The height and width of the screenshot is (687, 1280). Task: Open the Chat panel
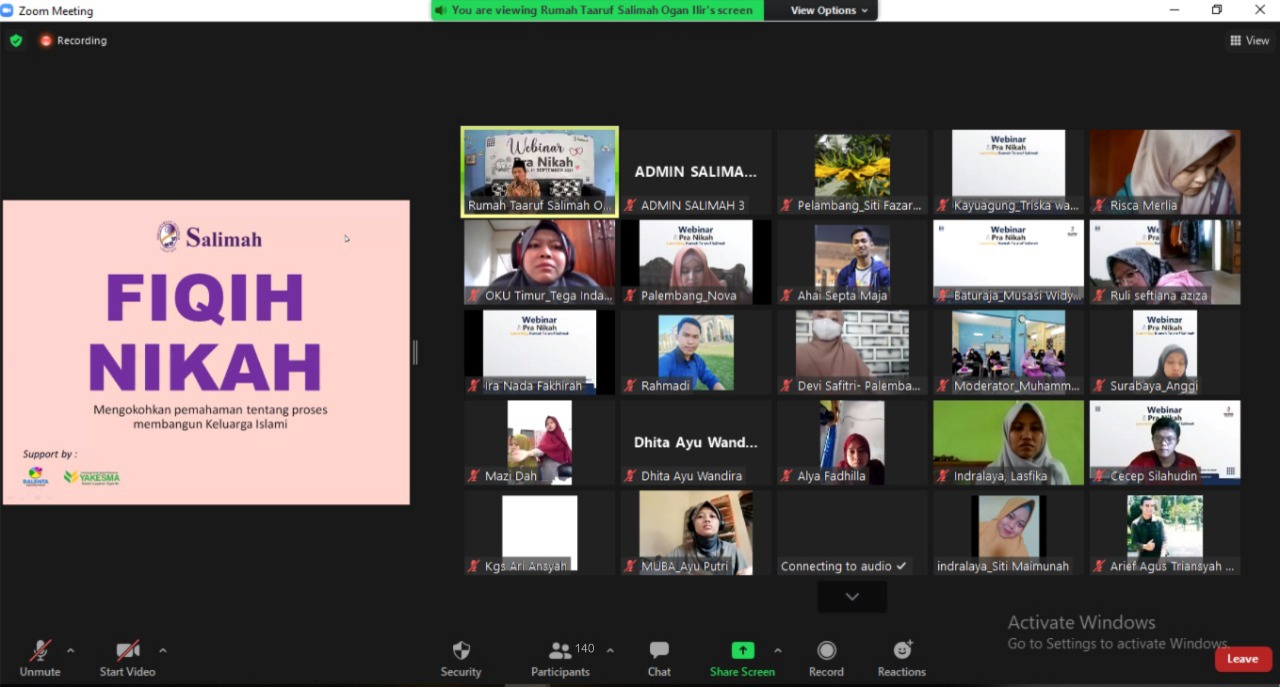coord(659,659)
